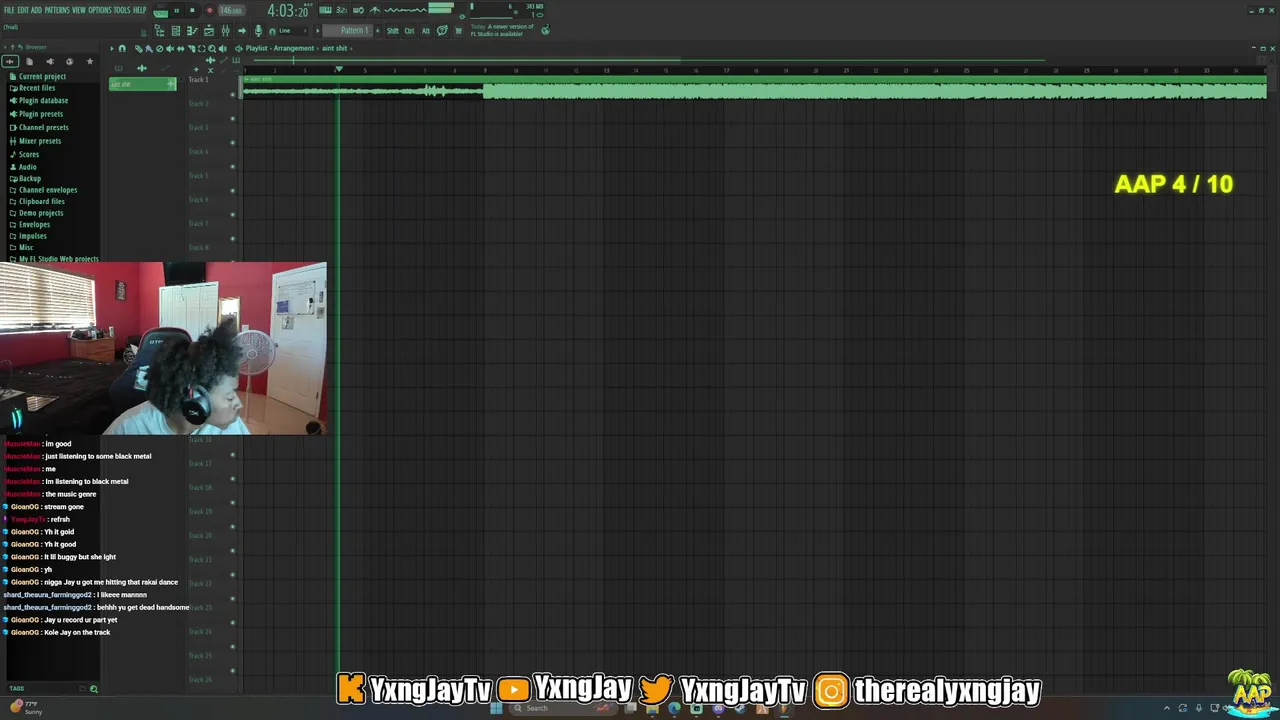Open the Piano roll view from the toolbar
The image size is (1280, 720).
(x=192, y=31)
